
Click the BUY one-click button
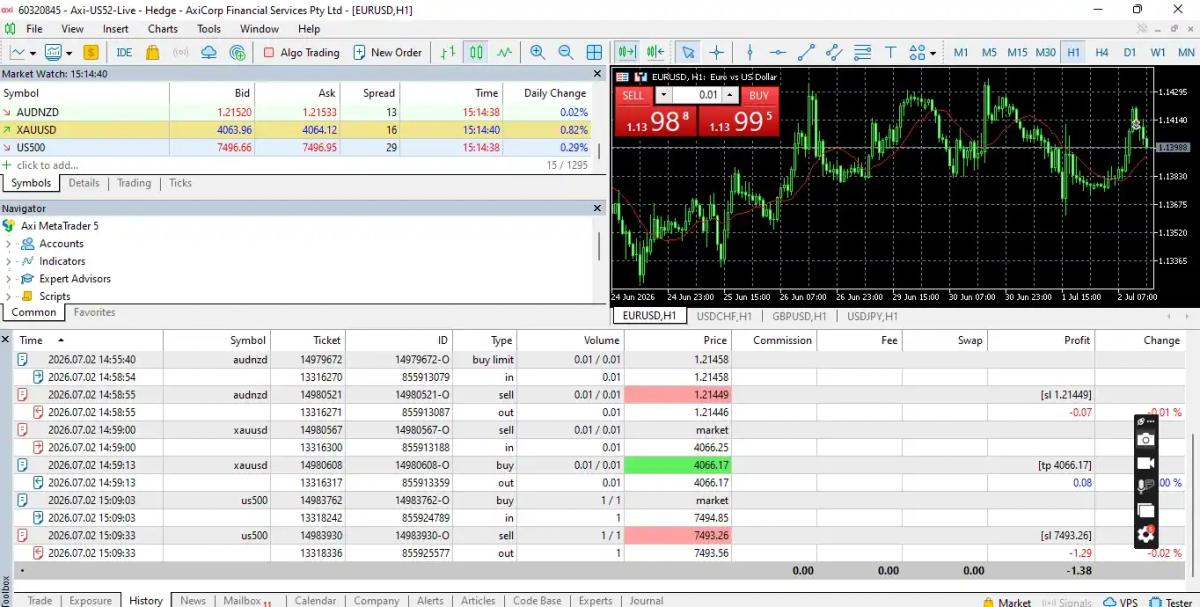(x=739, y=110)
